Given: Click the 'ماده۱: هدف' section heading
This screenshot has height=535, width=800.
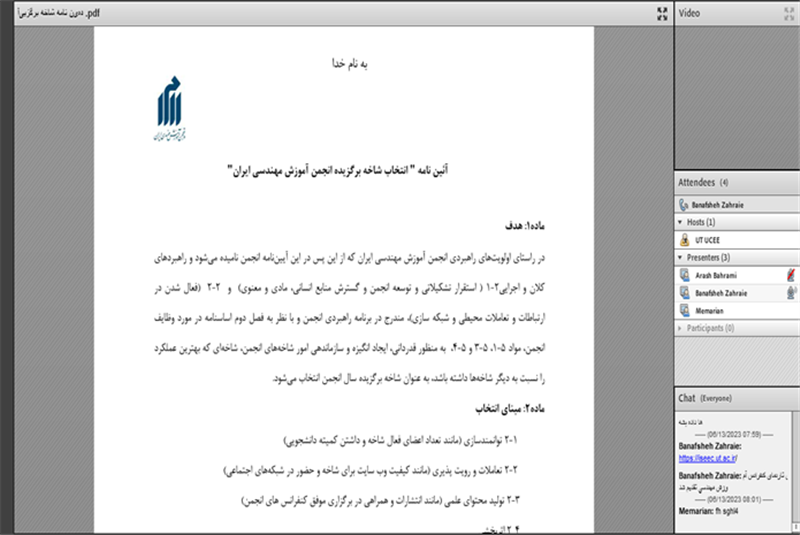Looking at the screenshot, I should click(x=524, y=225).
